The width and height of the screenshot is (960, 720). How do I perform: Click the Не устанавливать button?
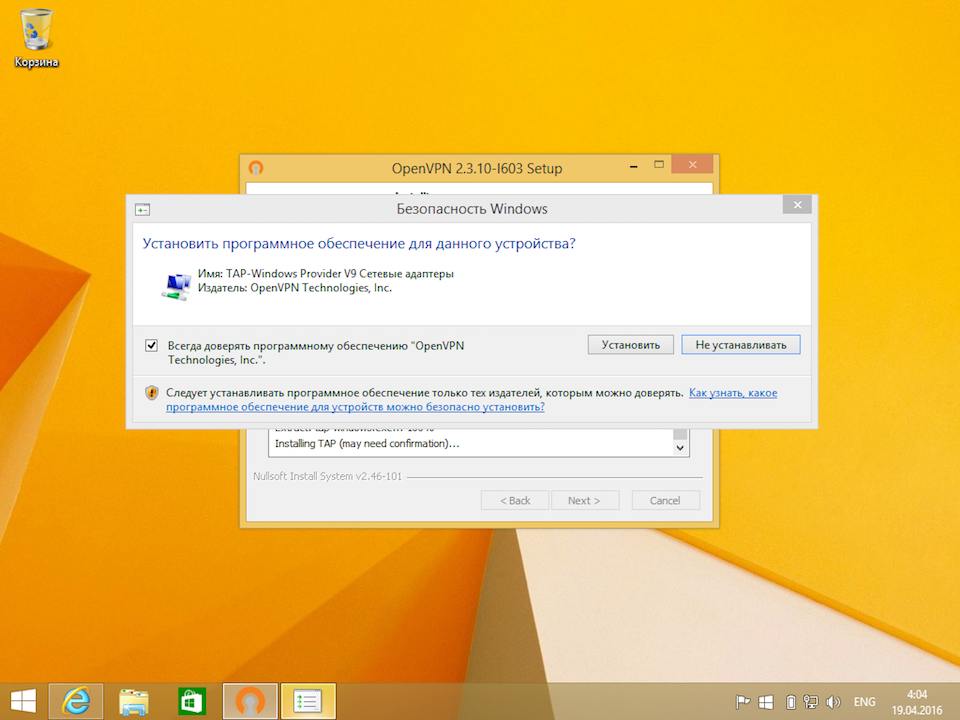[741, 345]
